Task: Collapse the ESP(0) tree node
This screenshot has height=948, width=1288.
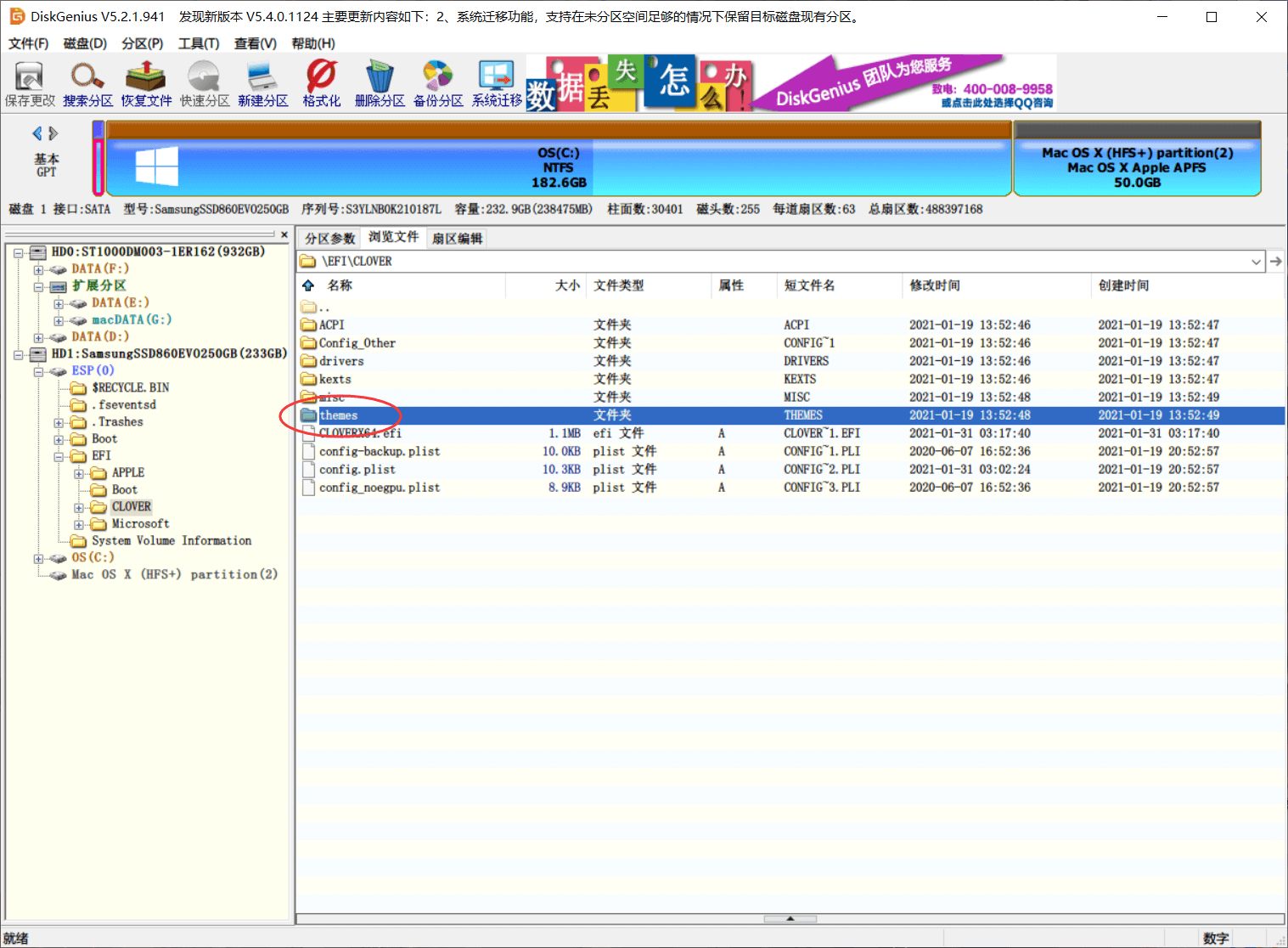Action: click(38, 371)
